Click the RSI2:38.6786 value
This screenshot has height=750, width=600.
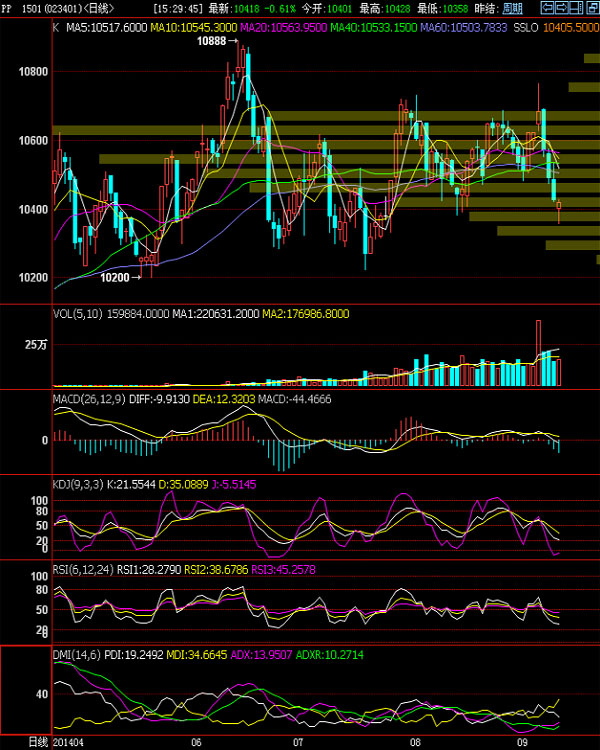coord(216,570)
